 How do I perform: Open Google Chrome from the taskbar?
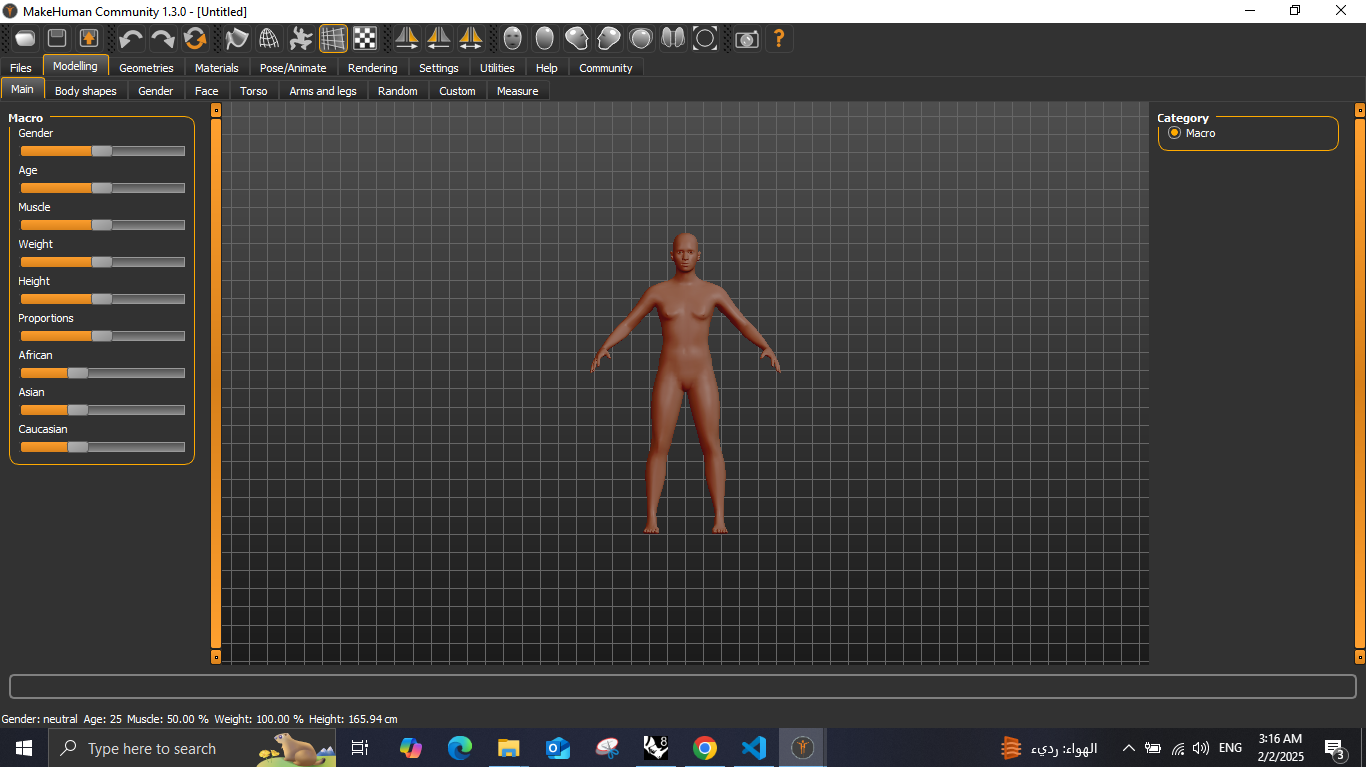[705, 748]
